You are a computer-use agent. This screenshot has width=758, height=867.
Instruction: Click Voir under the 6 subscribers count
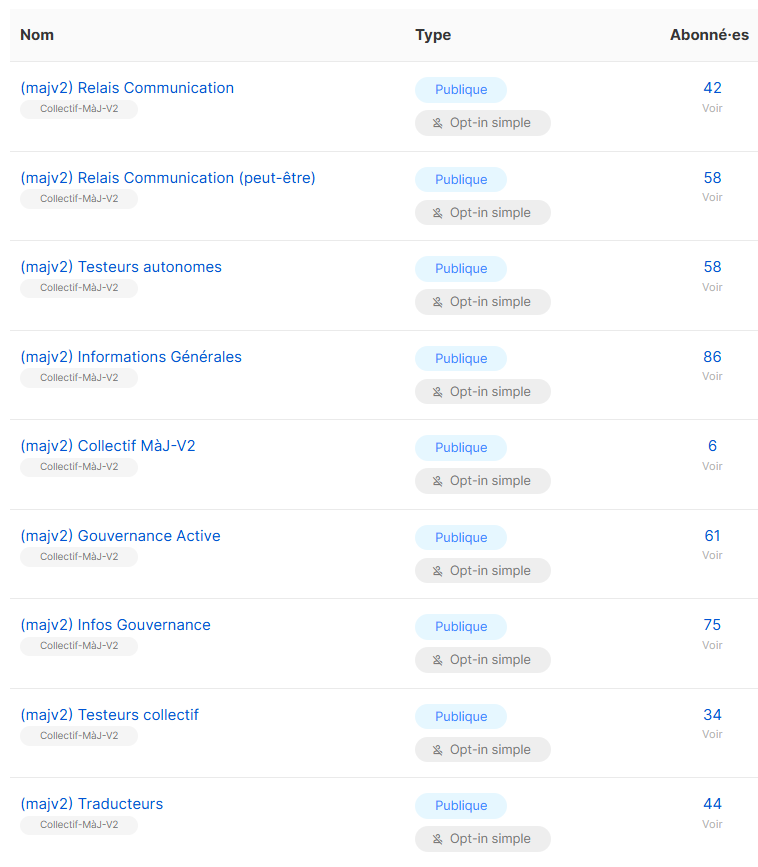(x=712, y=466)
